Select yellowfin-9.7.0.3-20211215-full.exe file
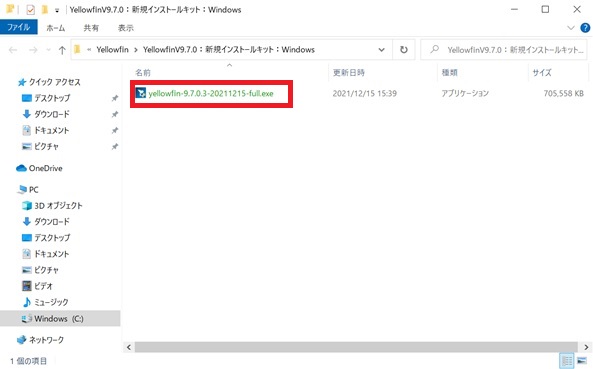The width and height of the screenshot is (593, 369). pos(211,93)
